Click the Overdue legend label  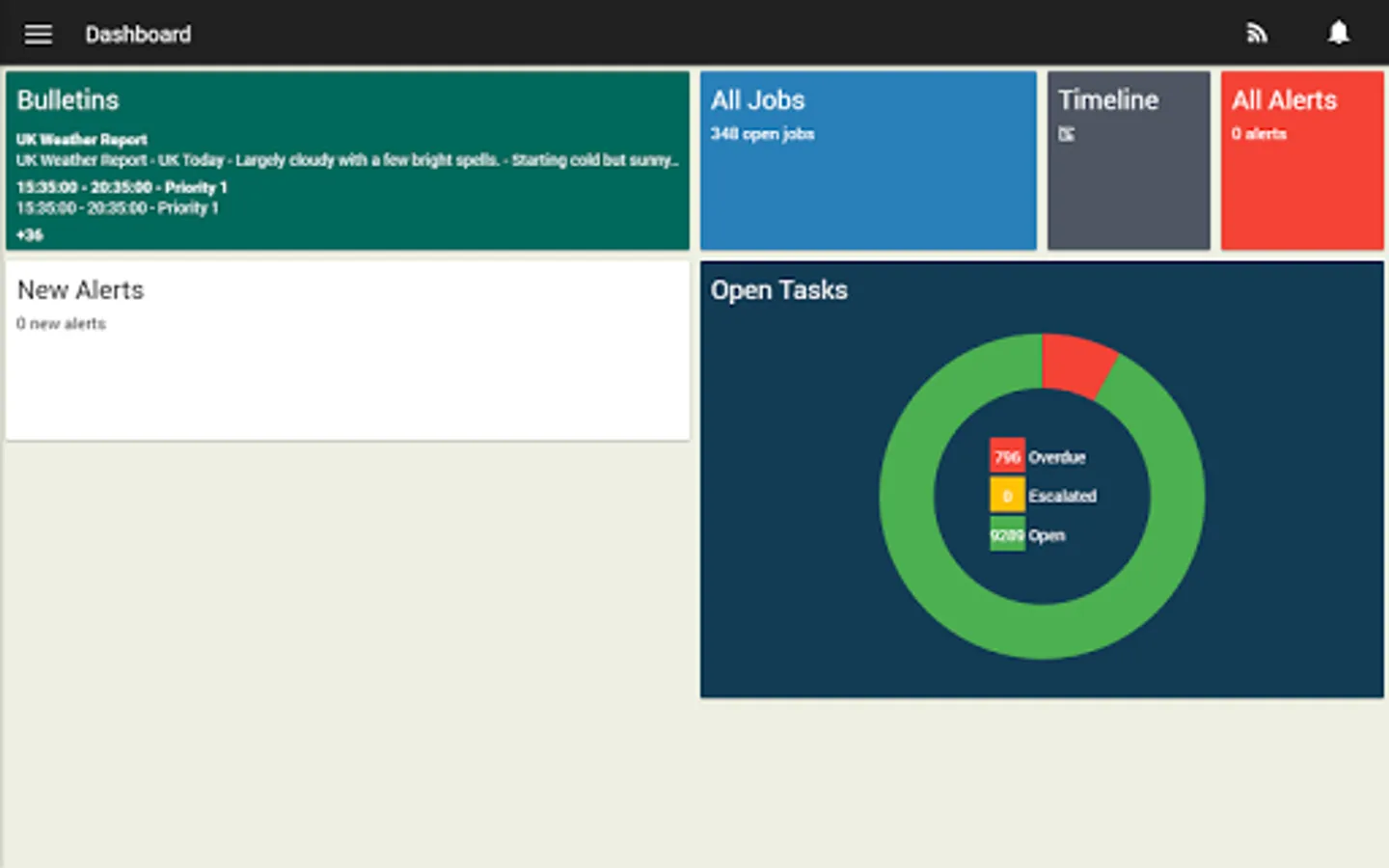coord(1057,457)
